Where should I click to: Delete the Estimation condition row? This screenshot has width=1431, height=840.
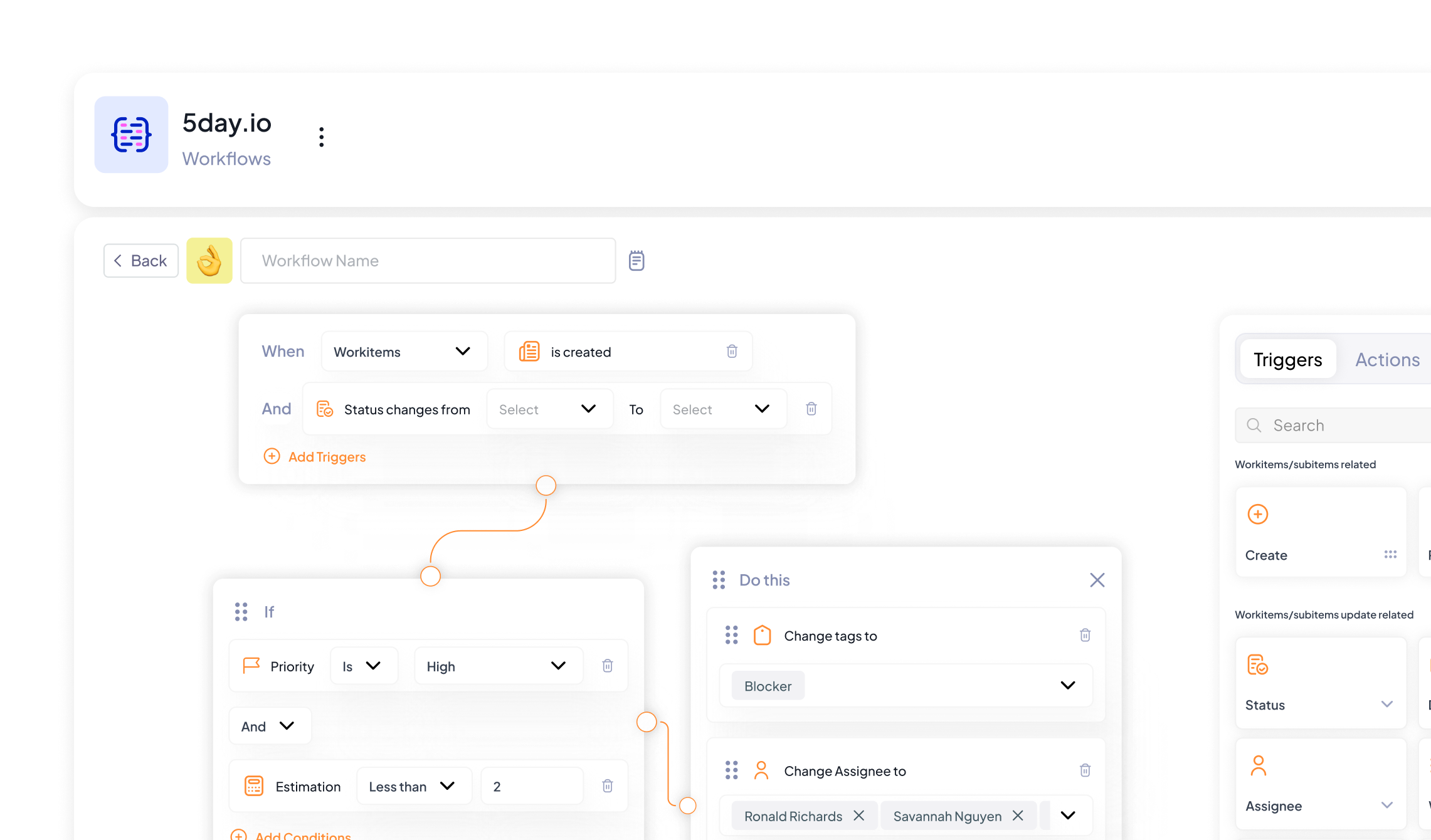(x=608, y=786)
